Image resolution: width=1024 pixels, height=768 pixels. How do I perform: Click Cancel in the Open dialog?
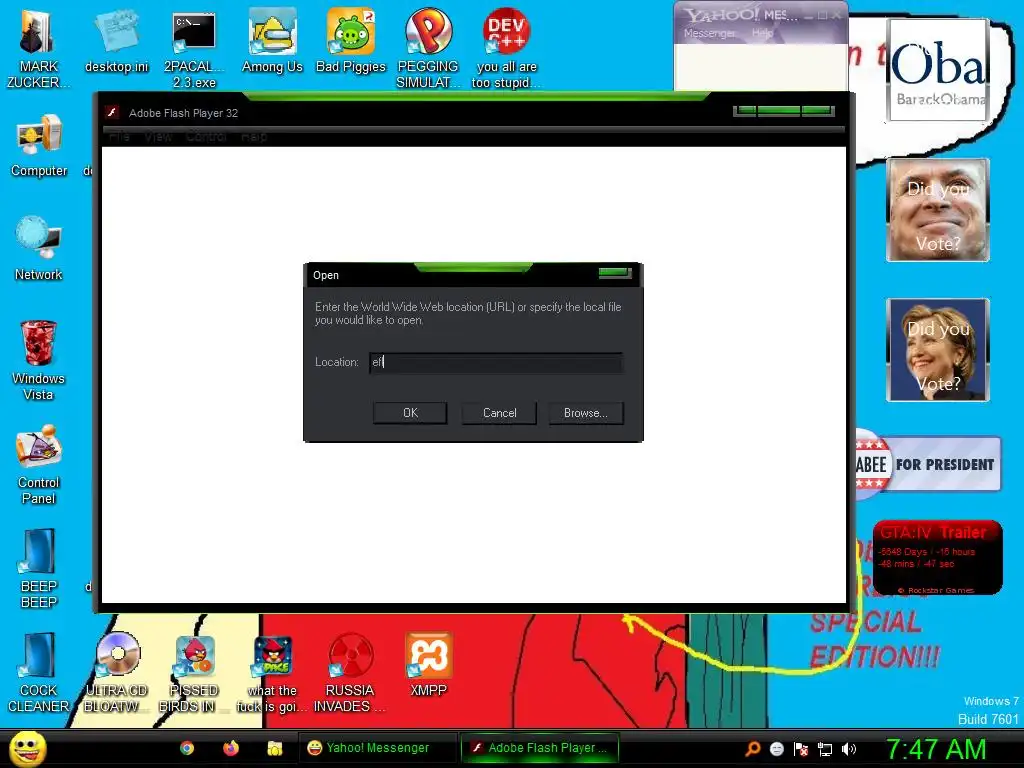pyautogui.click(x=500, y=413)
